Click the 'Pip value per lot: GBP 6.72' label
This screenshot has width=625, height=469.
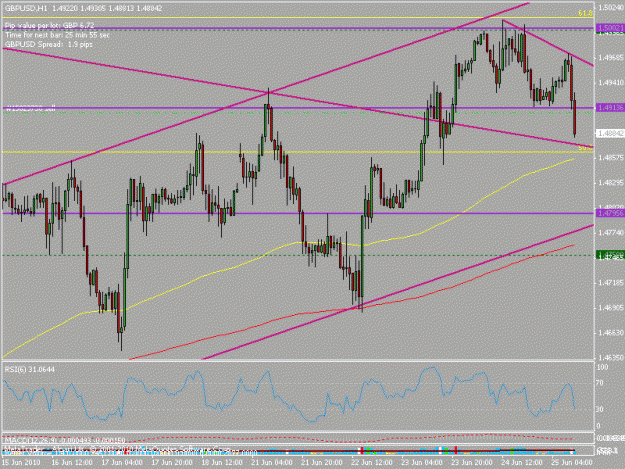pyautogui.click(x=49, y=26)
